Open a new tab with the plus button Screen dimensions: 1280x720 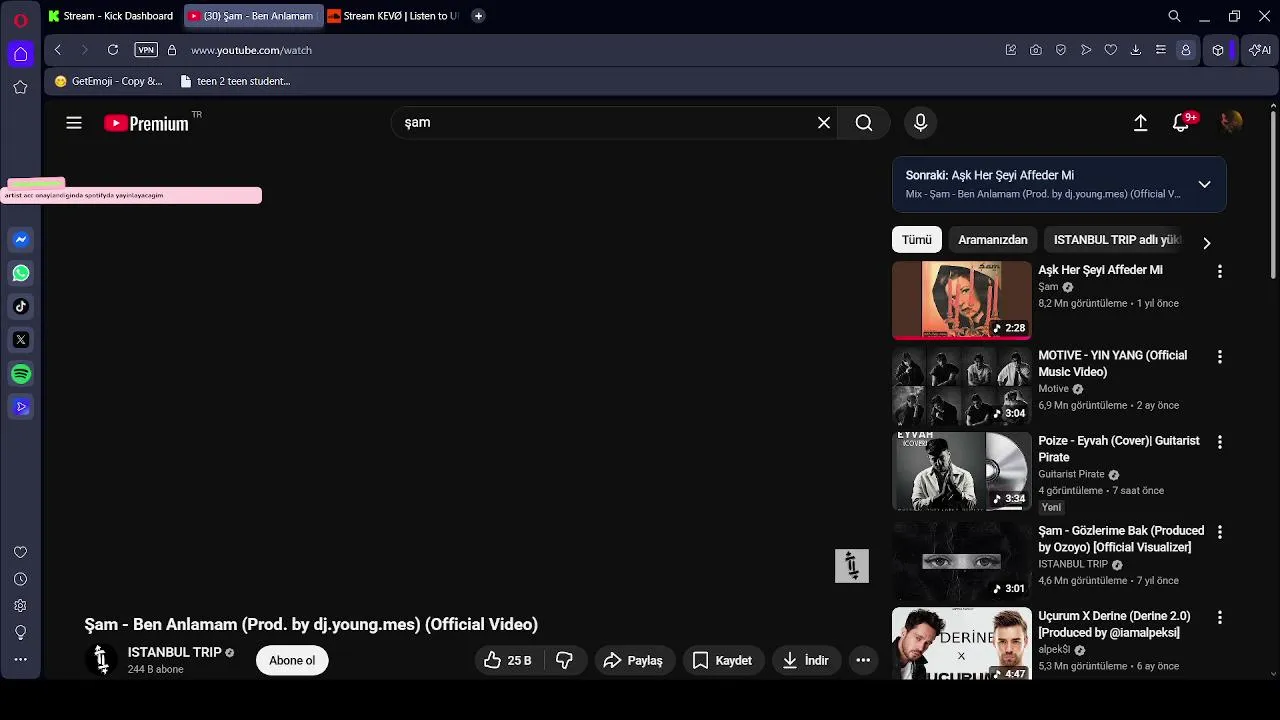click(478, 16)
